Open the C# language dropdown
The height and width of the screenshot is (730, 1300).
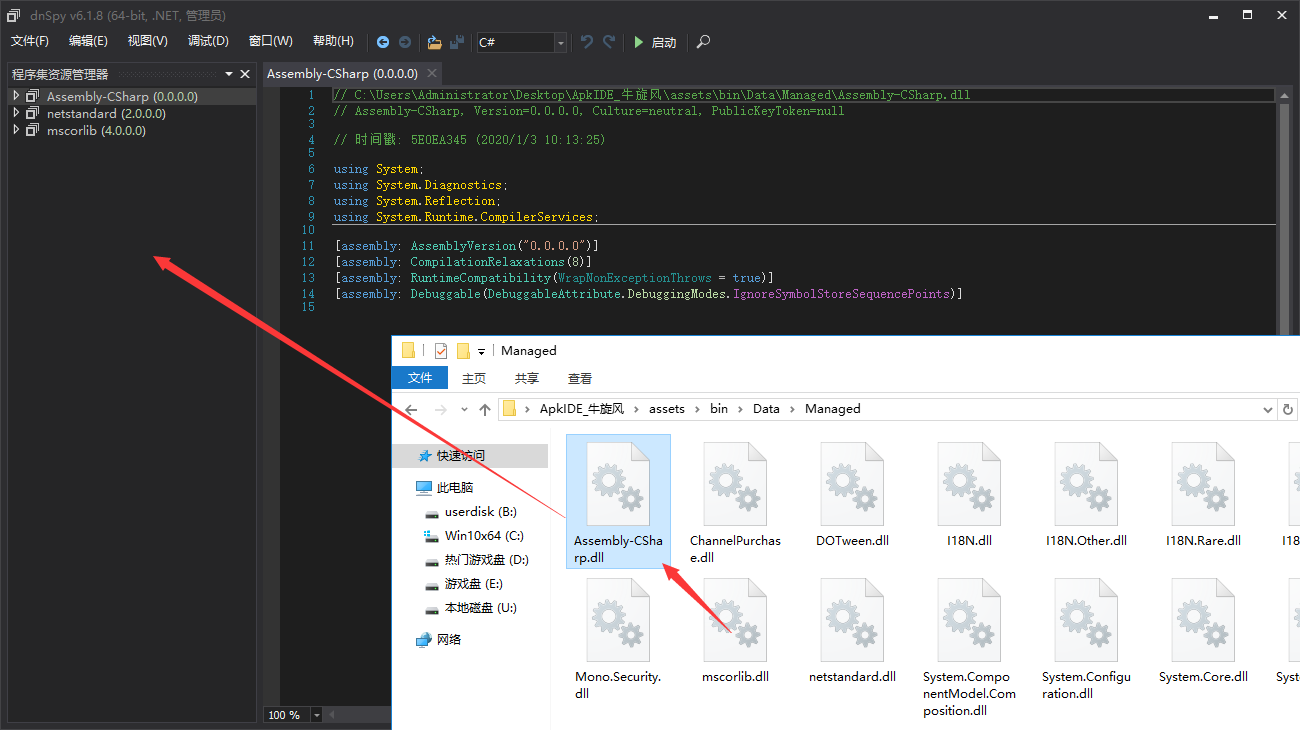(560, 42)
